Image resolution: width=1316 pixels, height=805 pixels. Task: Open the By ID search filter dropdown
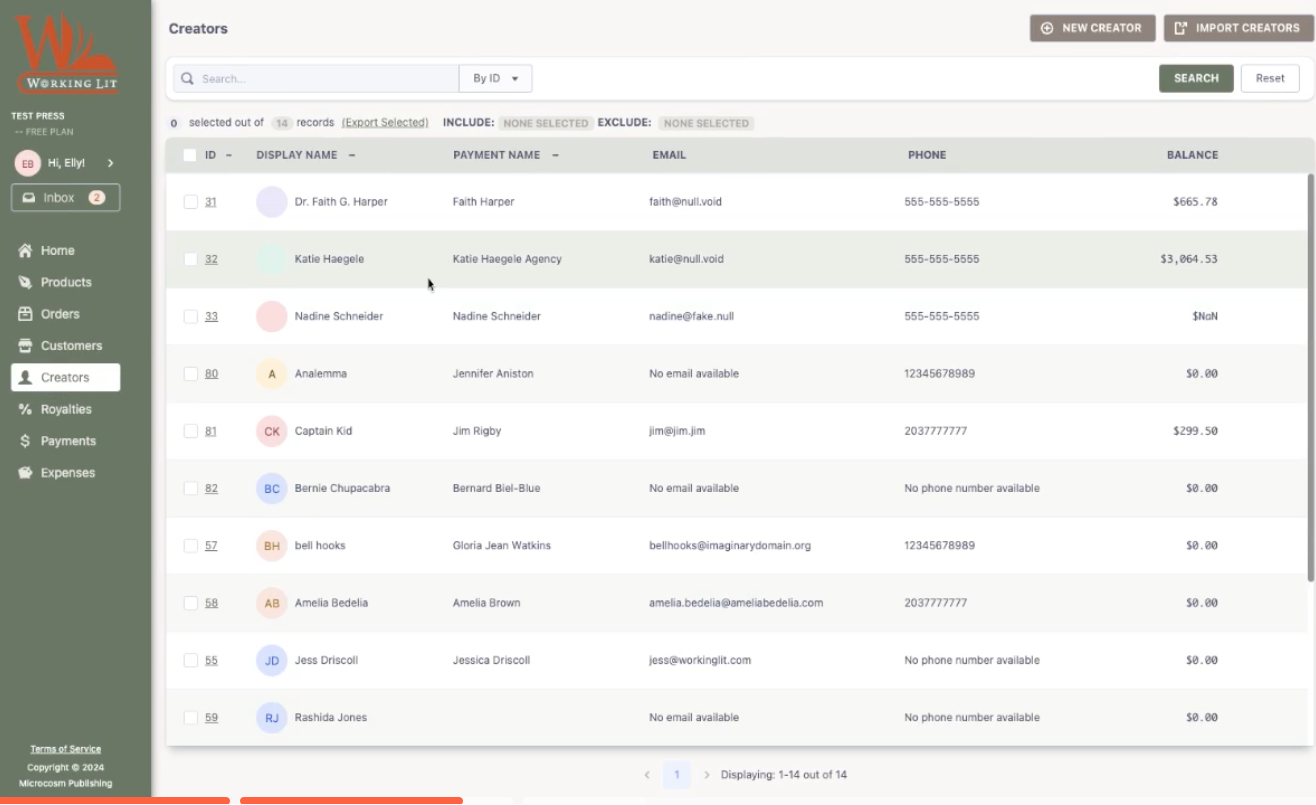[496, 79]
